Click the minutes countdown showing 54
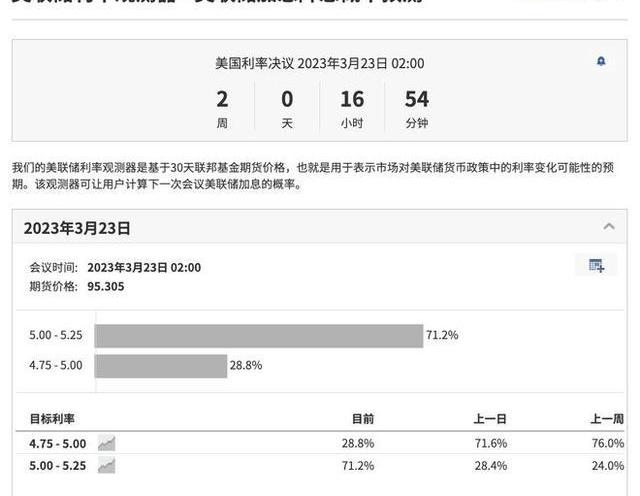Viewport: 640px width, 496px height. click(x=417, y=99)
